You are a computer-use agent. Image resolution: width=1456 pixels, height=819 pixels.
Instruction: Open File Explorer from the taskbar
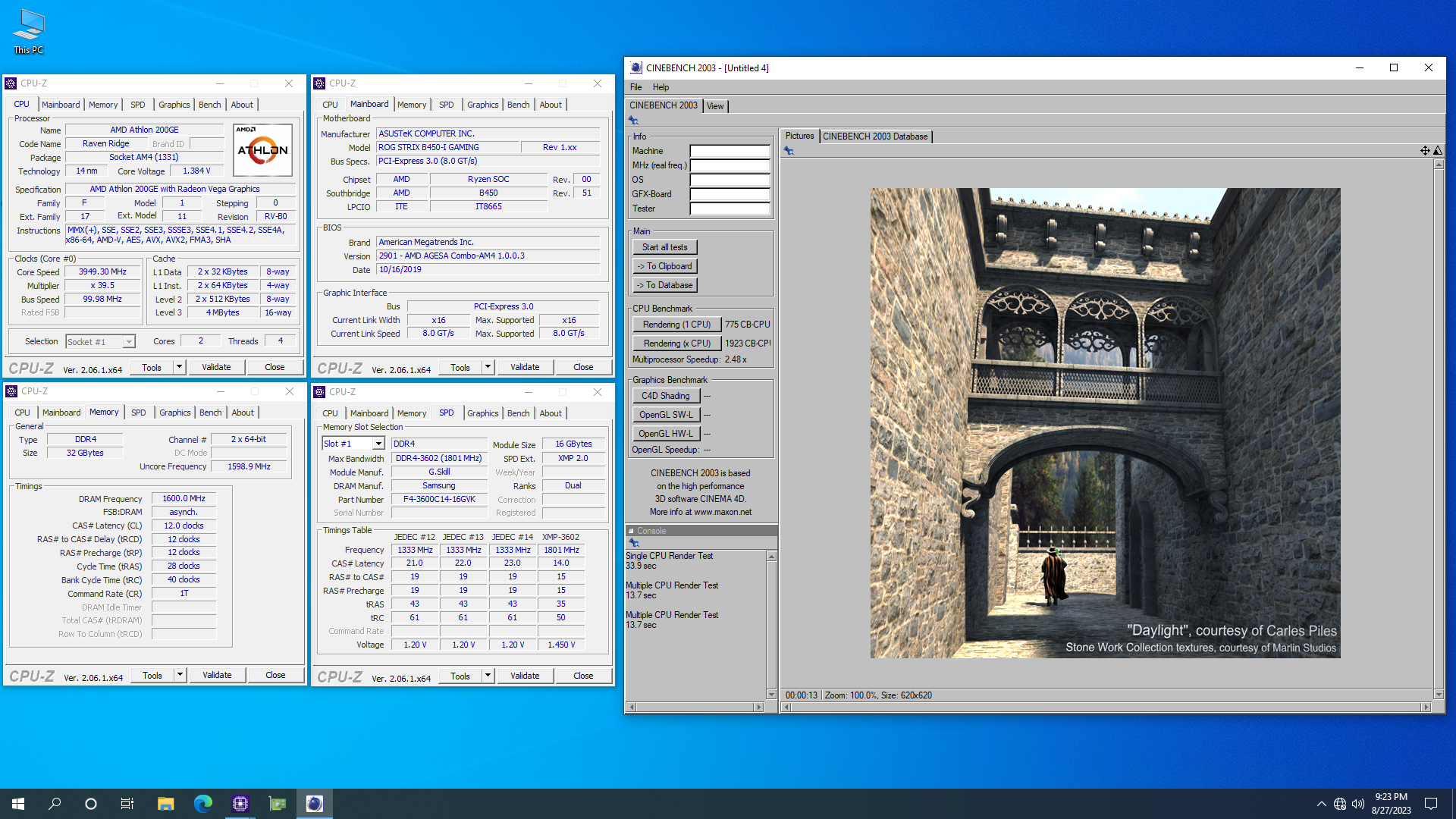(x=165, y=804)
